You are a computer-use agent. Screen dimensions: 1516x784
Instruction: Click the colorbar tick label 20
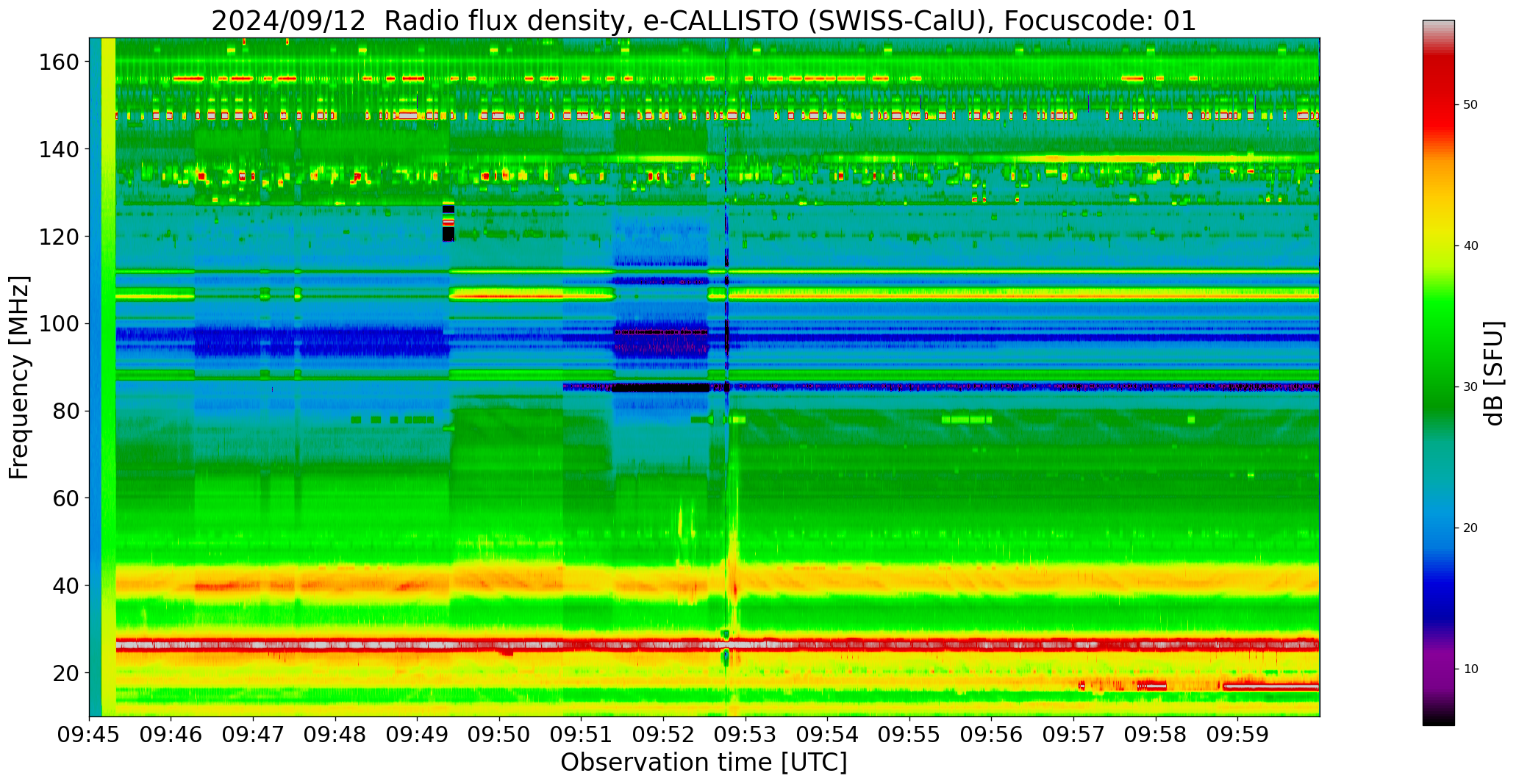pos(1470,528)
